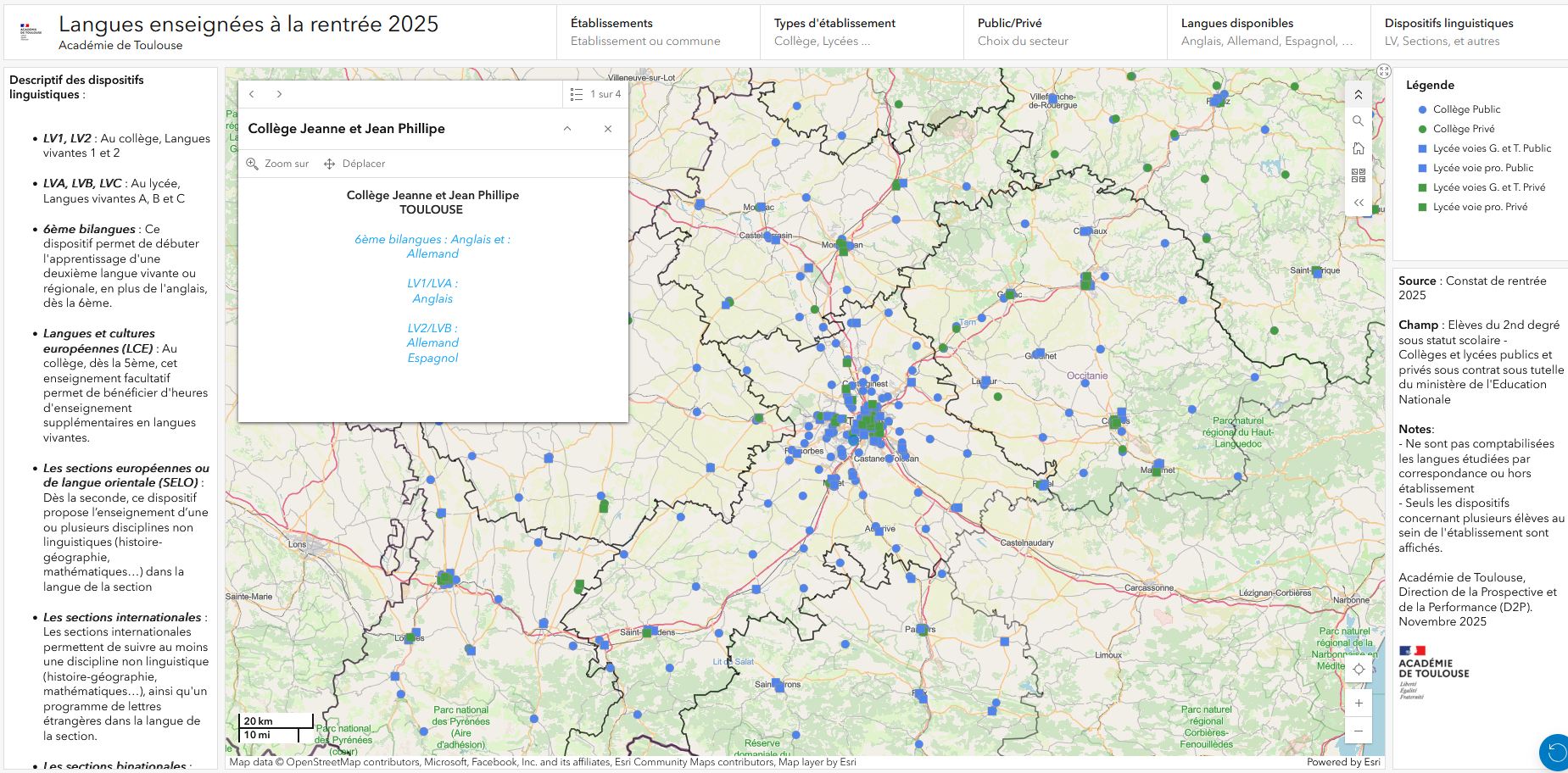Click the "6ème bilangues : Anglais et :" popup line

[x=432, y=240]
